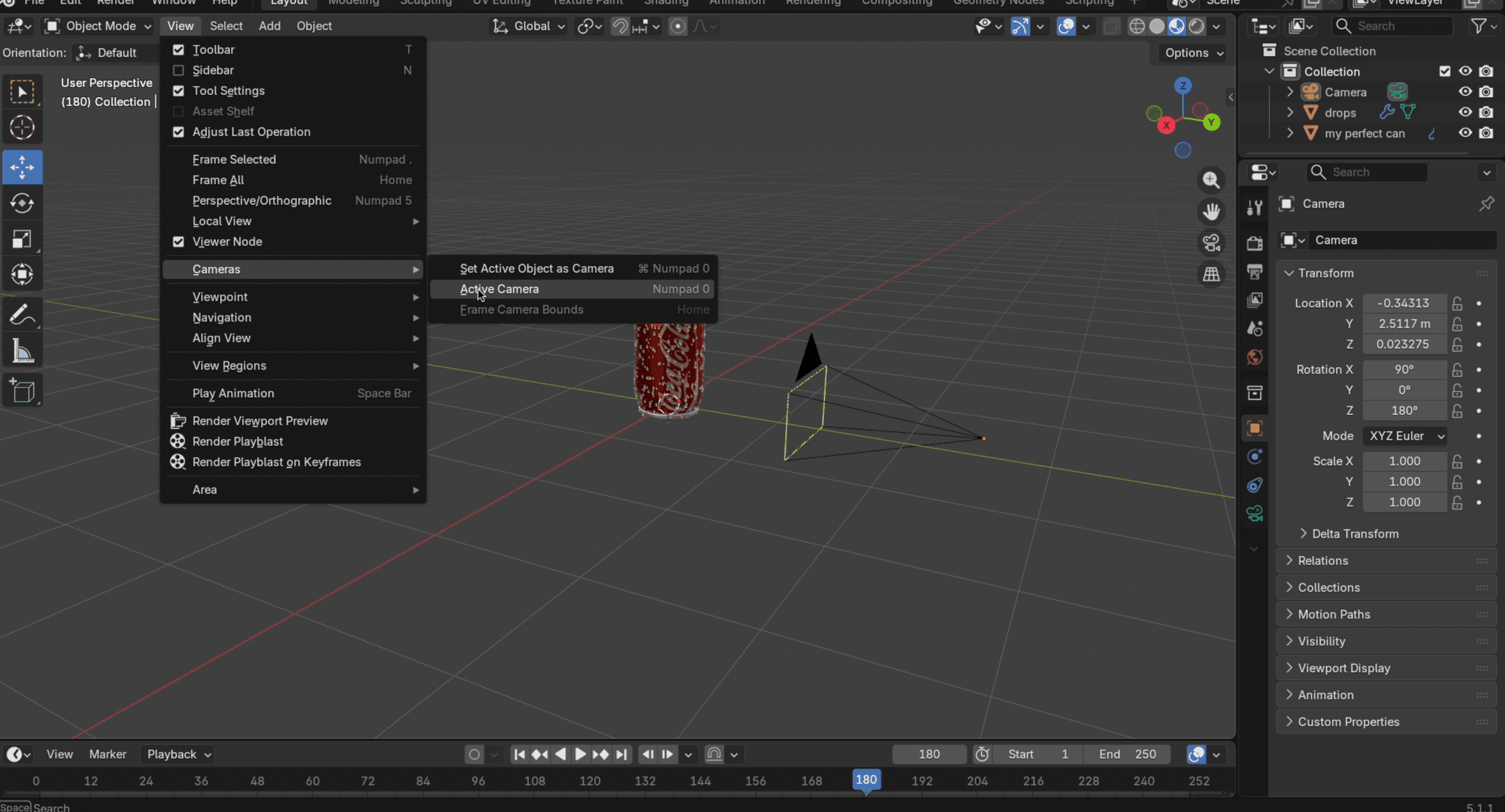Toggle perspective/orthographic grid icon
This screenshot has width=1505, height=812.
(1211, 274)
